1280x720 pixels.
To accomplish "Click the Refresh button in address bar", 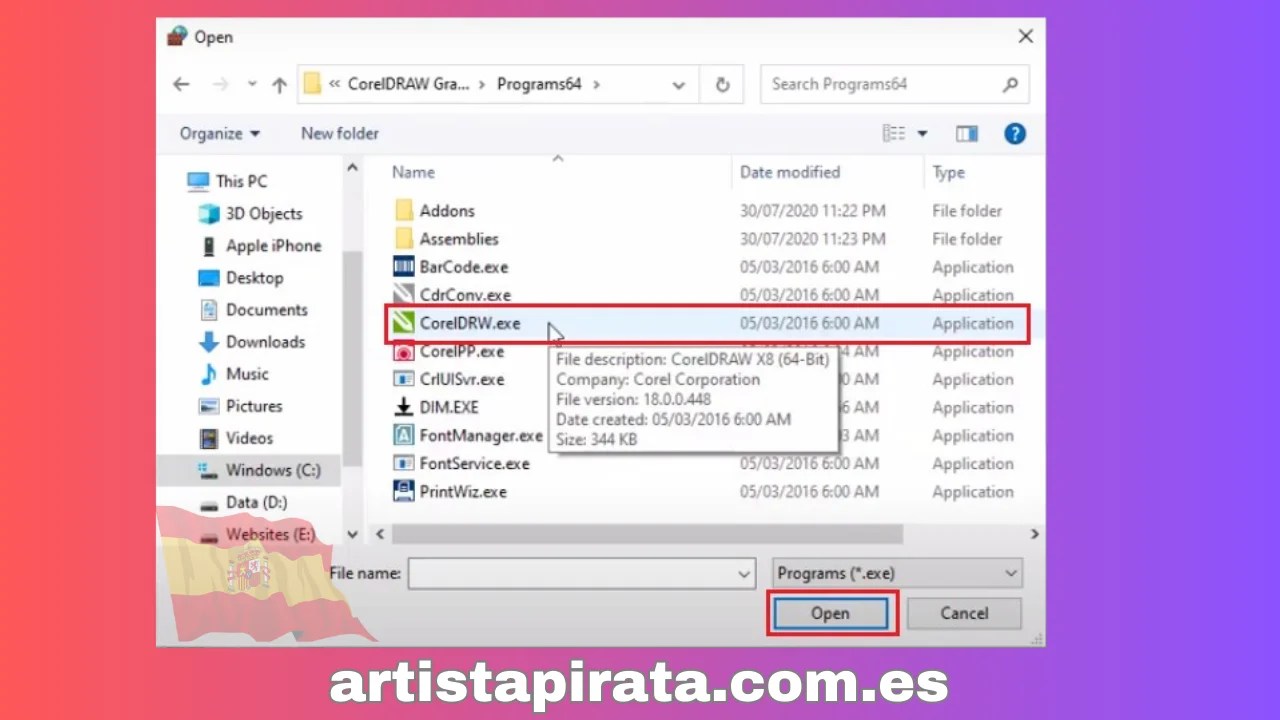I will click(722, 85).
